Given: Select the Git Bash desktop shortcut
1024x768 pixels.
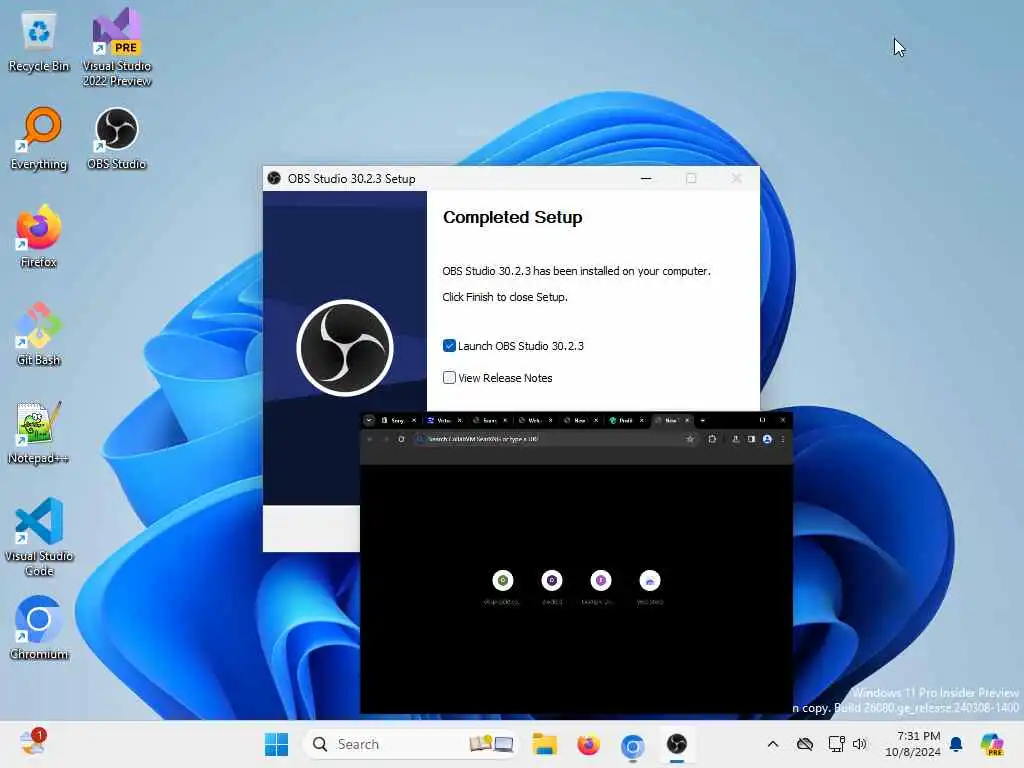Looking at the screenshot, I should tap(39, 334).
